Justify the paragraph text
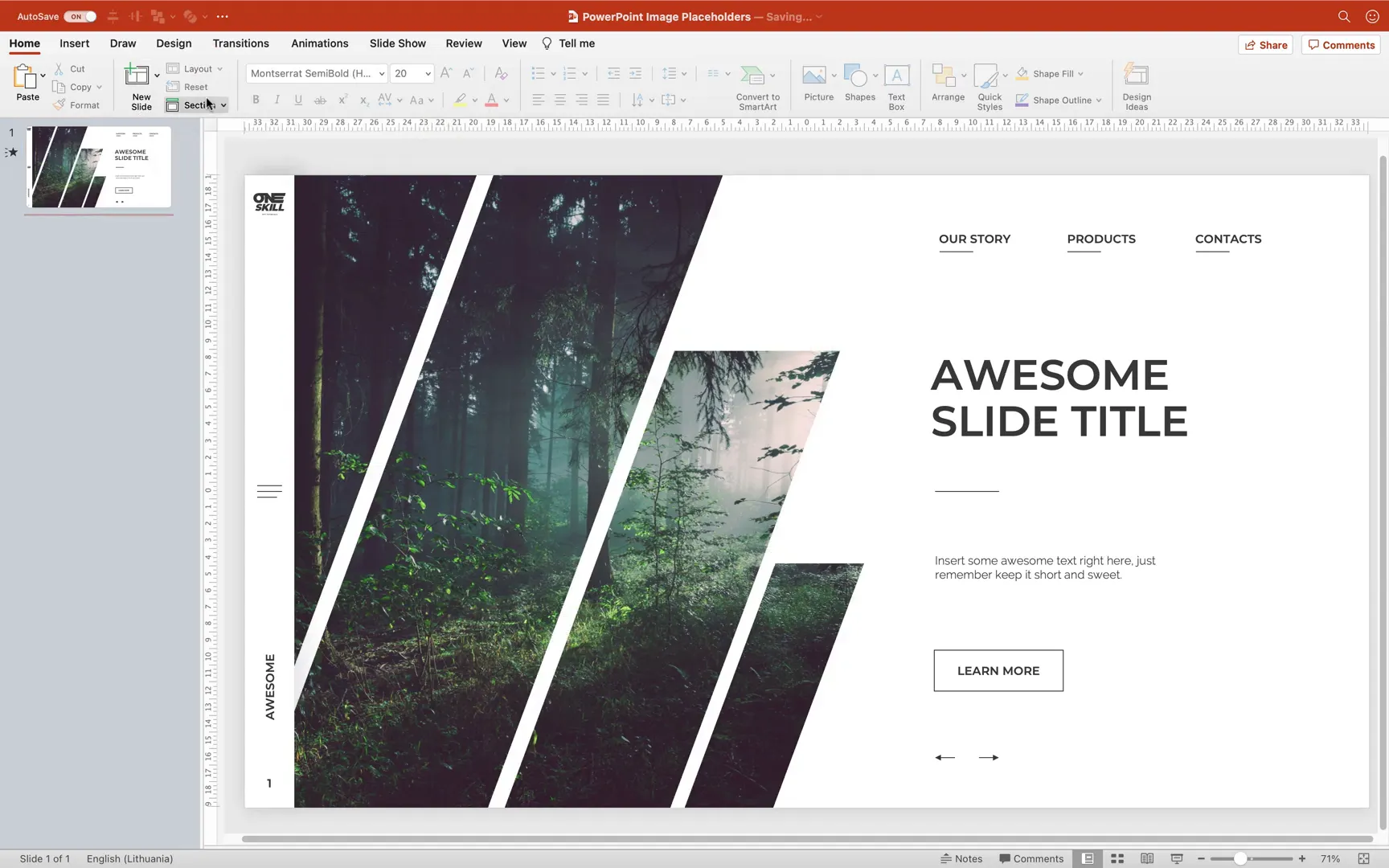 [603, 100]
